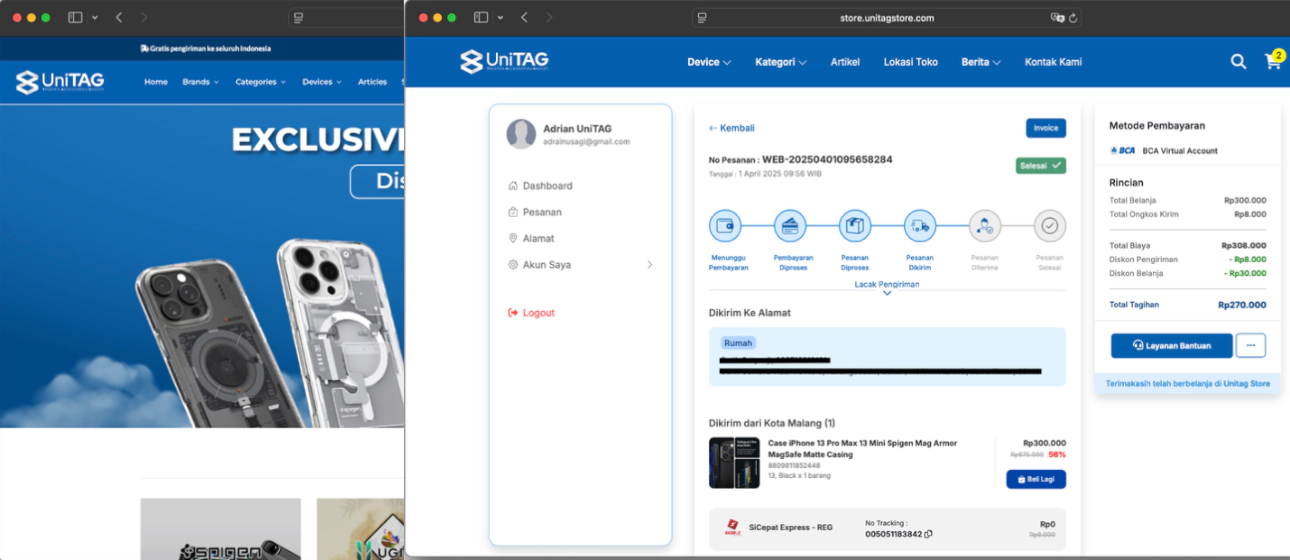1290x560 pixels.
Task: Click the BCA bank logo
Action: [x=1123, y=151]
